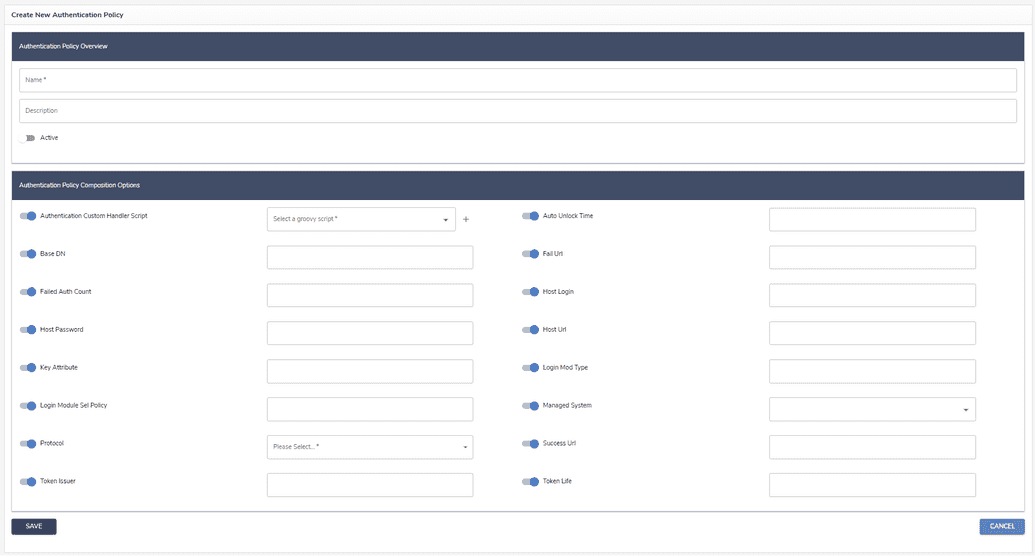Viewport: 1035px width, 557px height.
Task: Click the plus icon beside groovy script dropdown
Action: [x=466, y=219]
